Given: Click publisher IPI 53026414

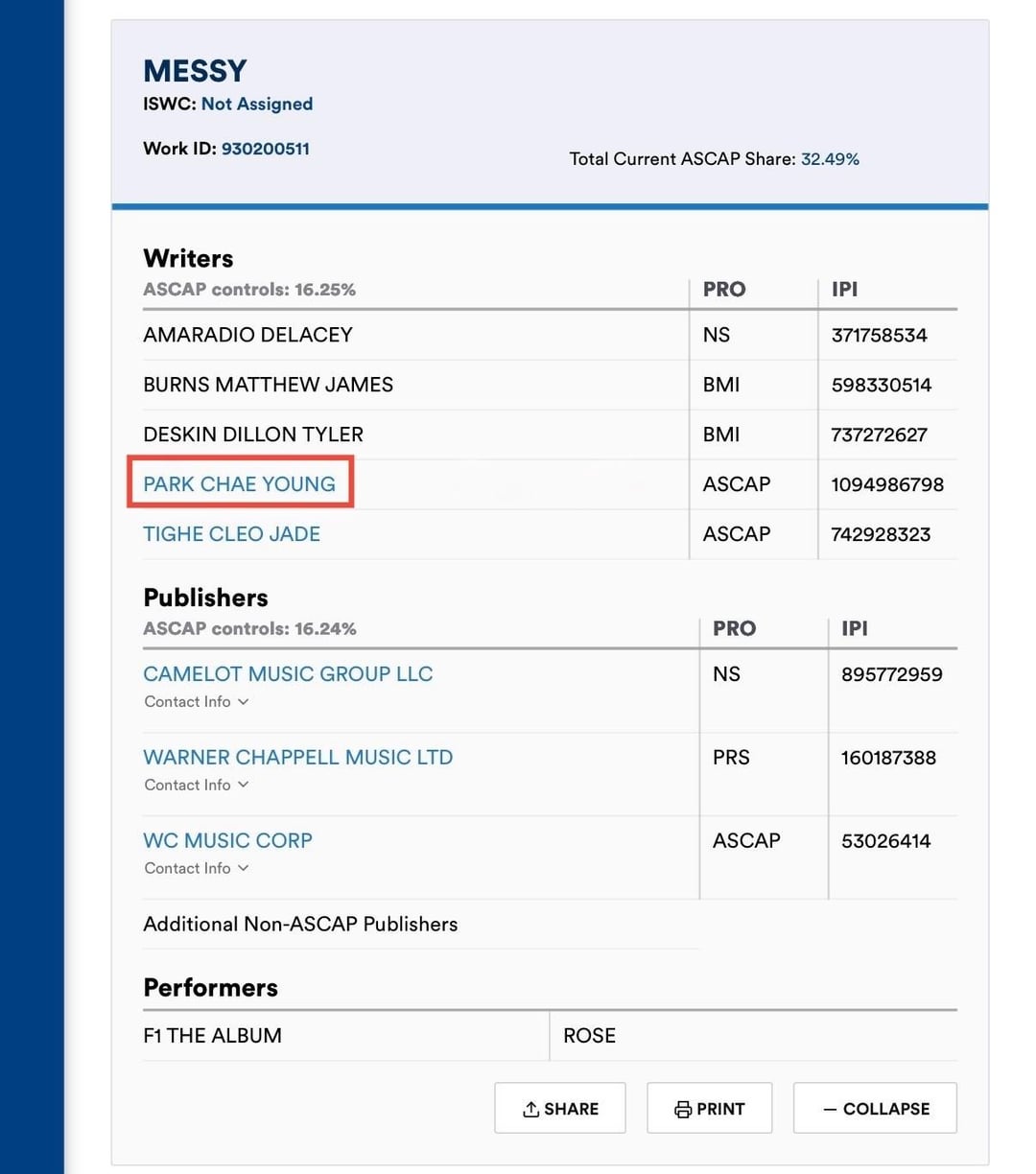Looking at the screenshot, I should [885, 841].
